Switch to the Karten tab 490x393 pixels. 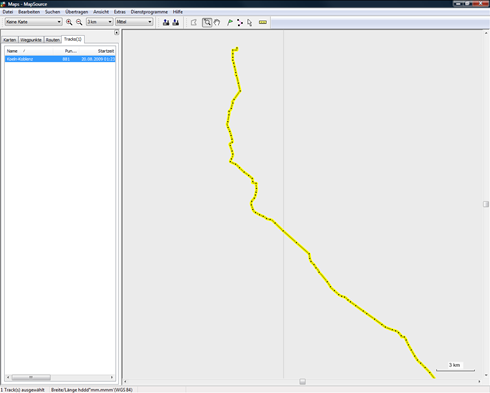[x=10, y=40]
